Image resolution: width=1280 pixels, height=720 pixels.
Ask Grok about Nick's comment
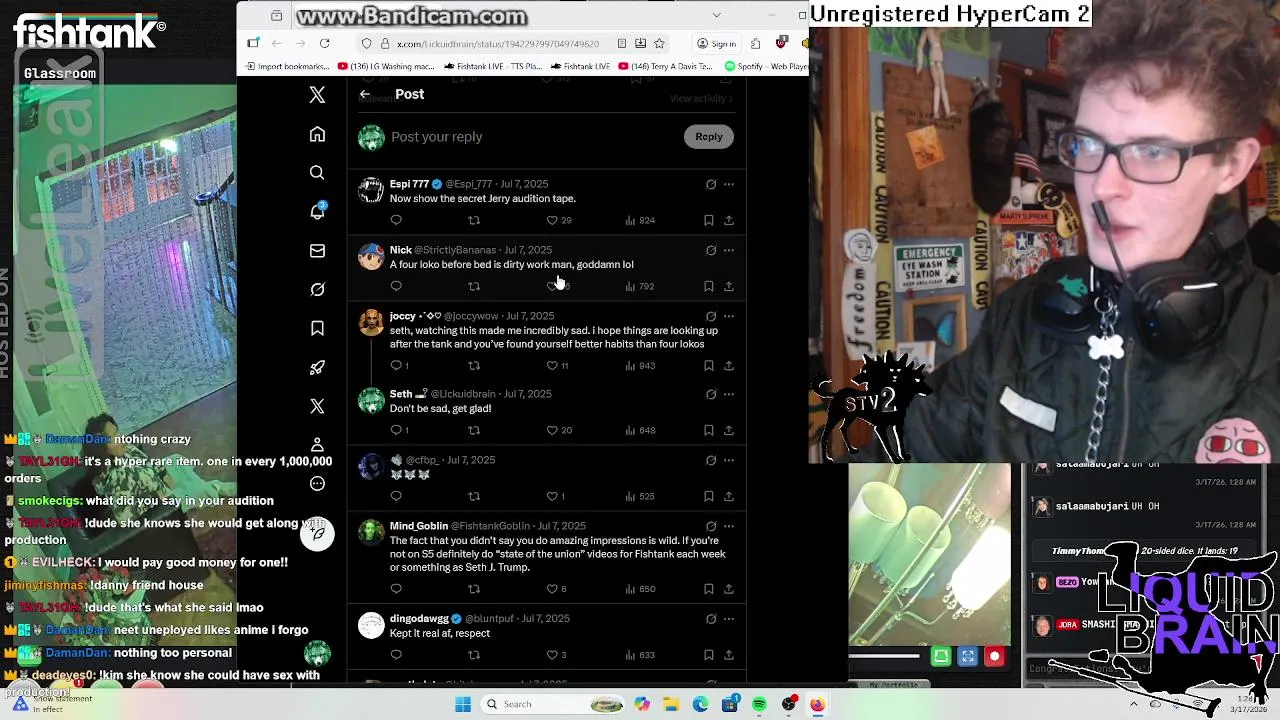pos(711,250)
